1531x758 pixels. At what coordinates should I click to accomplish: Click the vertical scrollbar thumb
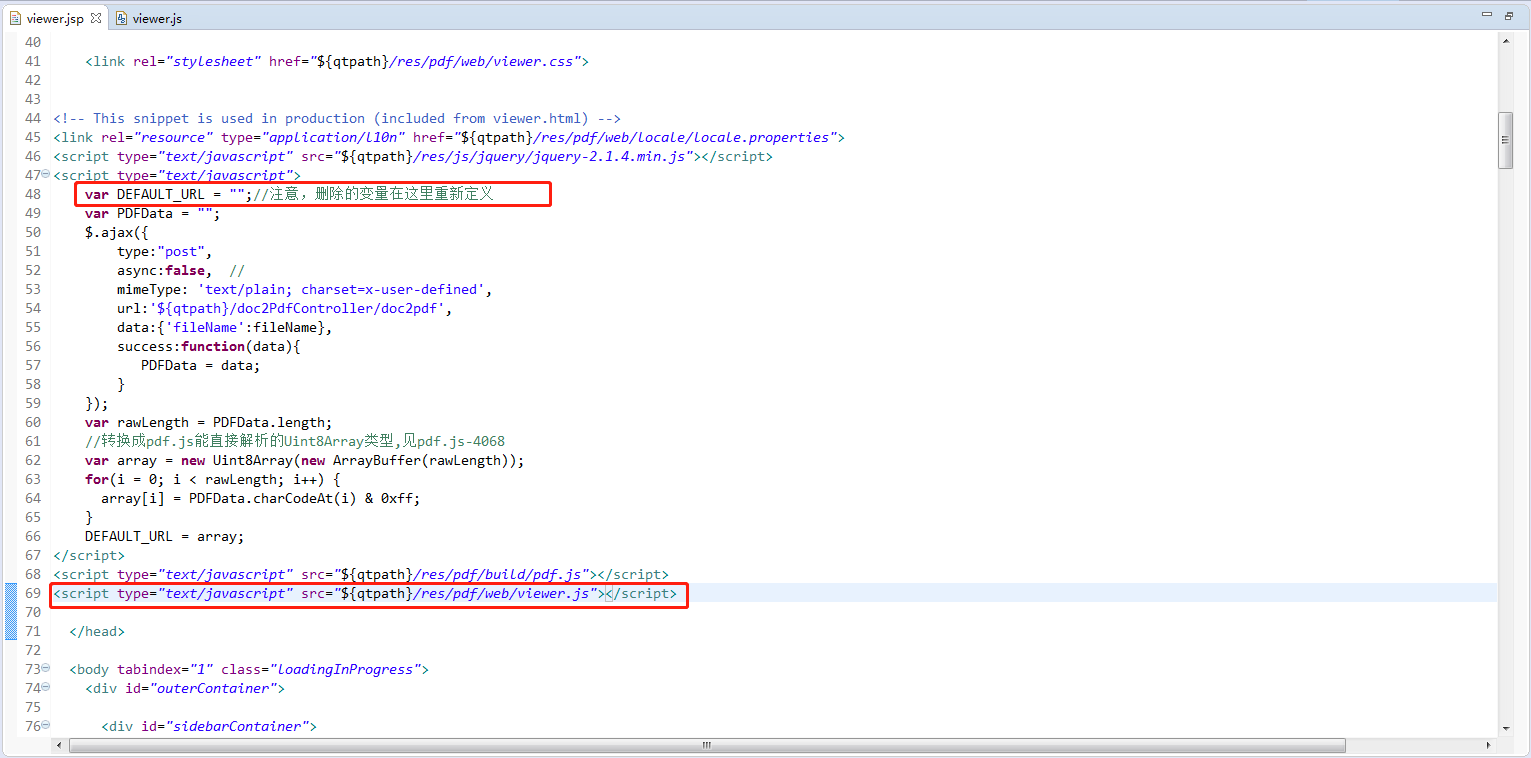[1505, 140]
